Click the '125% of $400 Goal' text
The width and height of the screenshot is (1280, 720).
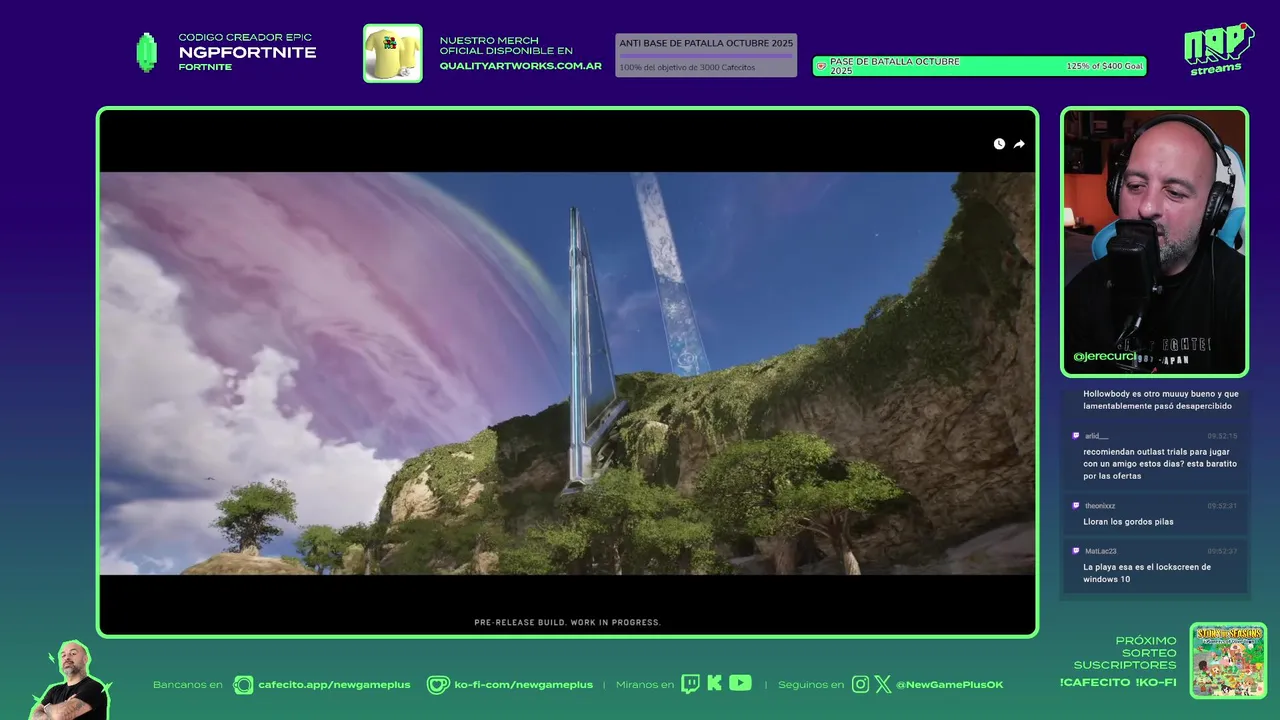[1104, 66]
